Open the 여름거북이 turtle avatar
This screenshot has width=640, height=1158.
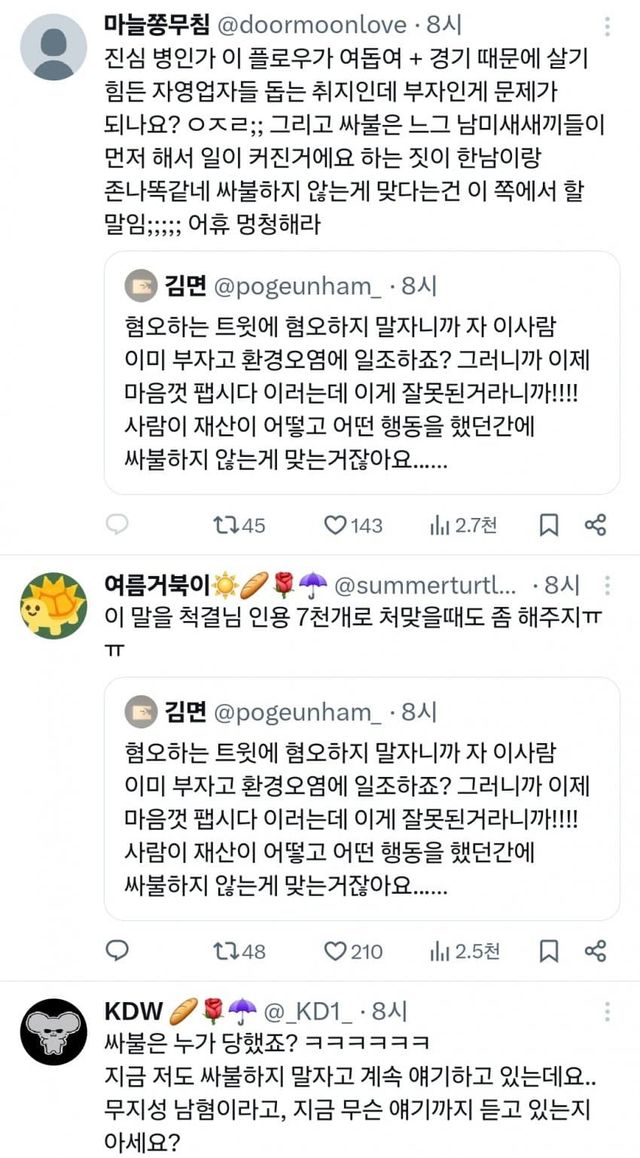[x=54, y=605]
